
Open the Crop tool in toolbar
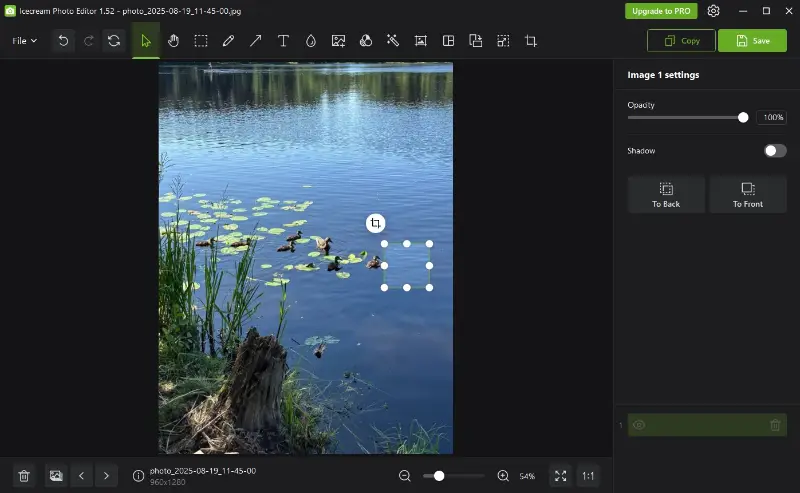(x=531, y=41)
